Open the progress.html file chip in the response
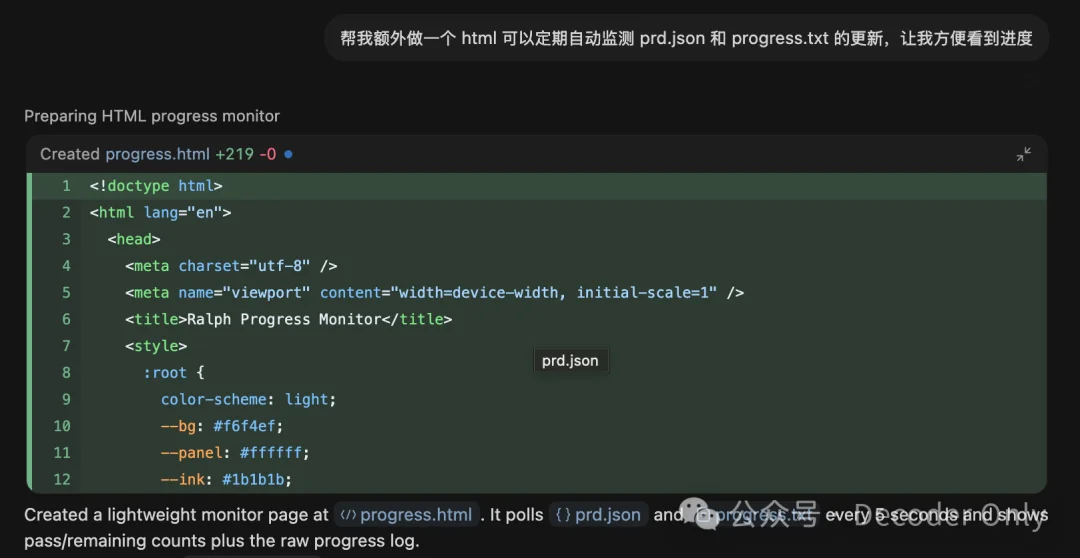Viewport: 1080px width, 558px height. click(x=406, y=515)
